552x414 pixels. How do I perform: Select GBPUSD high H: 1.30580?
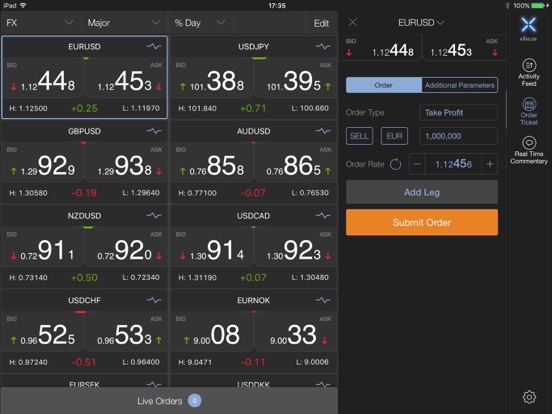(29, 193)
